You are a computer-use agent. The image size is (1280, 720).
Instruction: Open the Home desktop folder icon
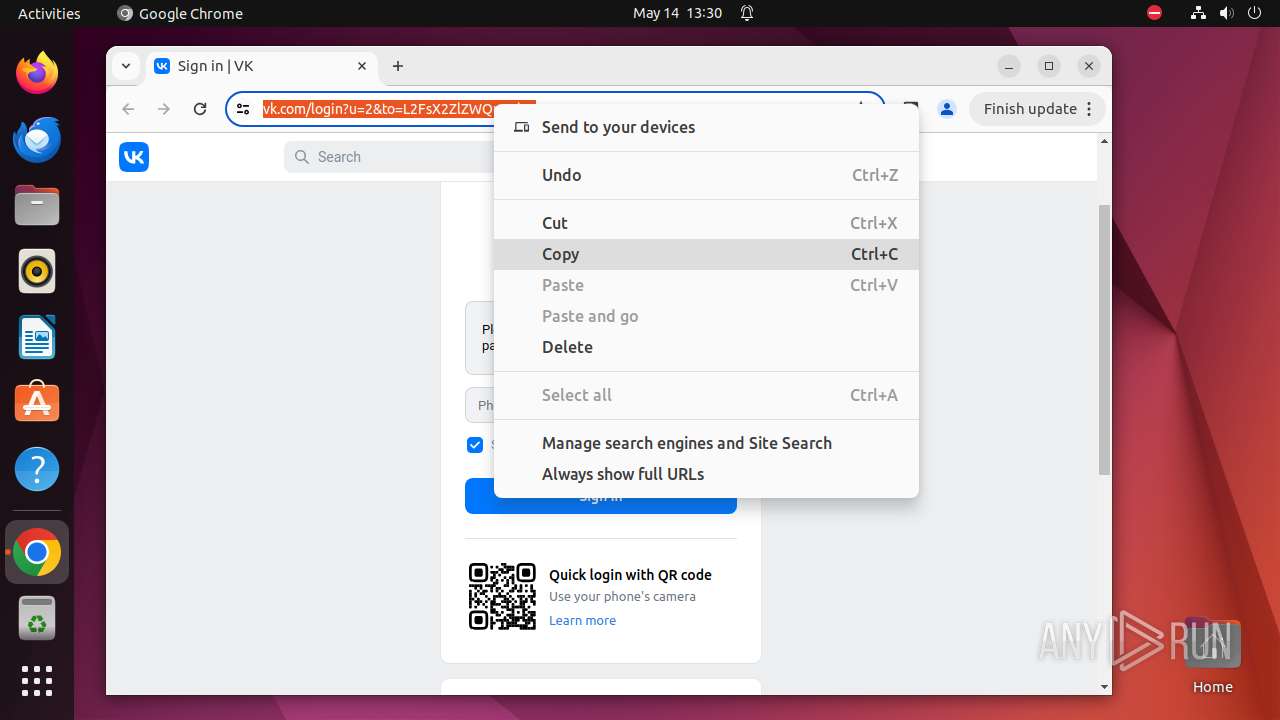[1212, 657]
